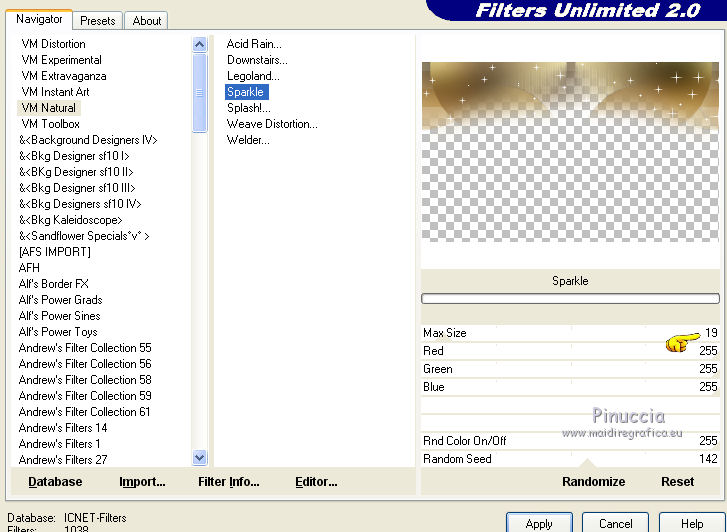This screenshot has width=727, height=532.
Task: Select Andrew's Filters 27
Action: pyautogui.click(x=63, y=460)
